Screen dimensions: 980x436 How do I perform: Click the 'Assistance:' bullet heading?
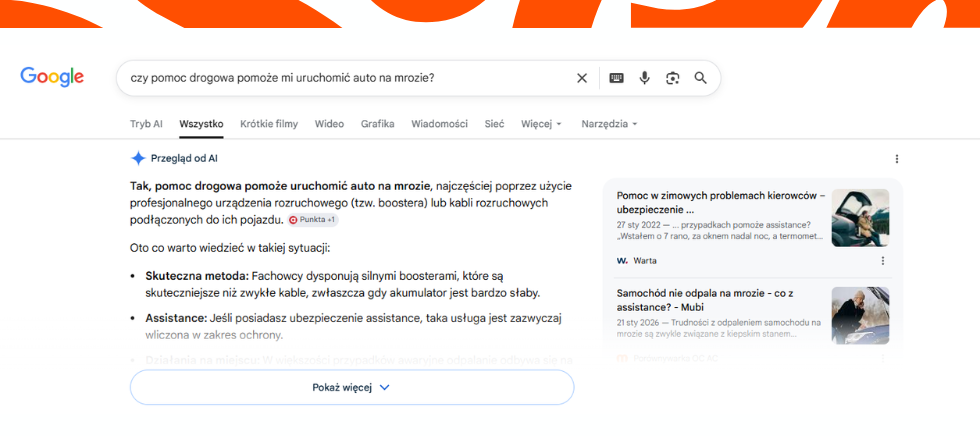[x=176, y=319]
